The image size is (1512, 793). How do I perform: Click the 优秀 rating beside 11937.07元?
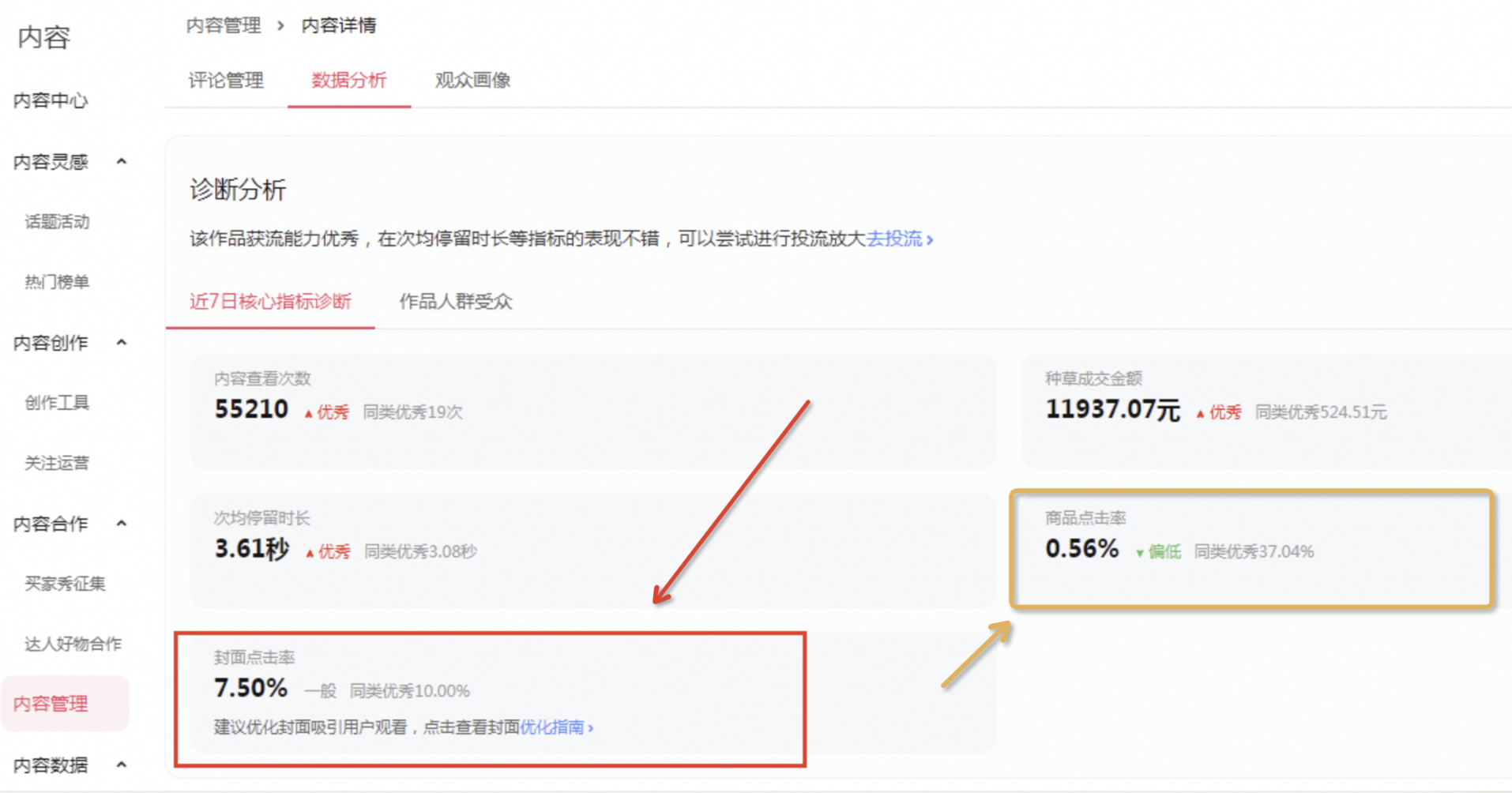pyautogui.click(x=1219, y=412)
